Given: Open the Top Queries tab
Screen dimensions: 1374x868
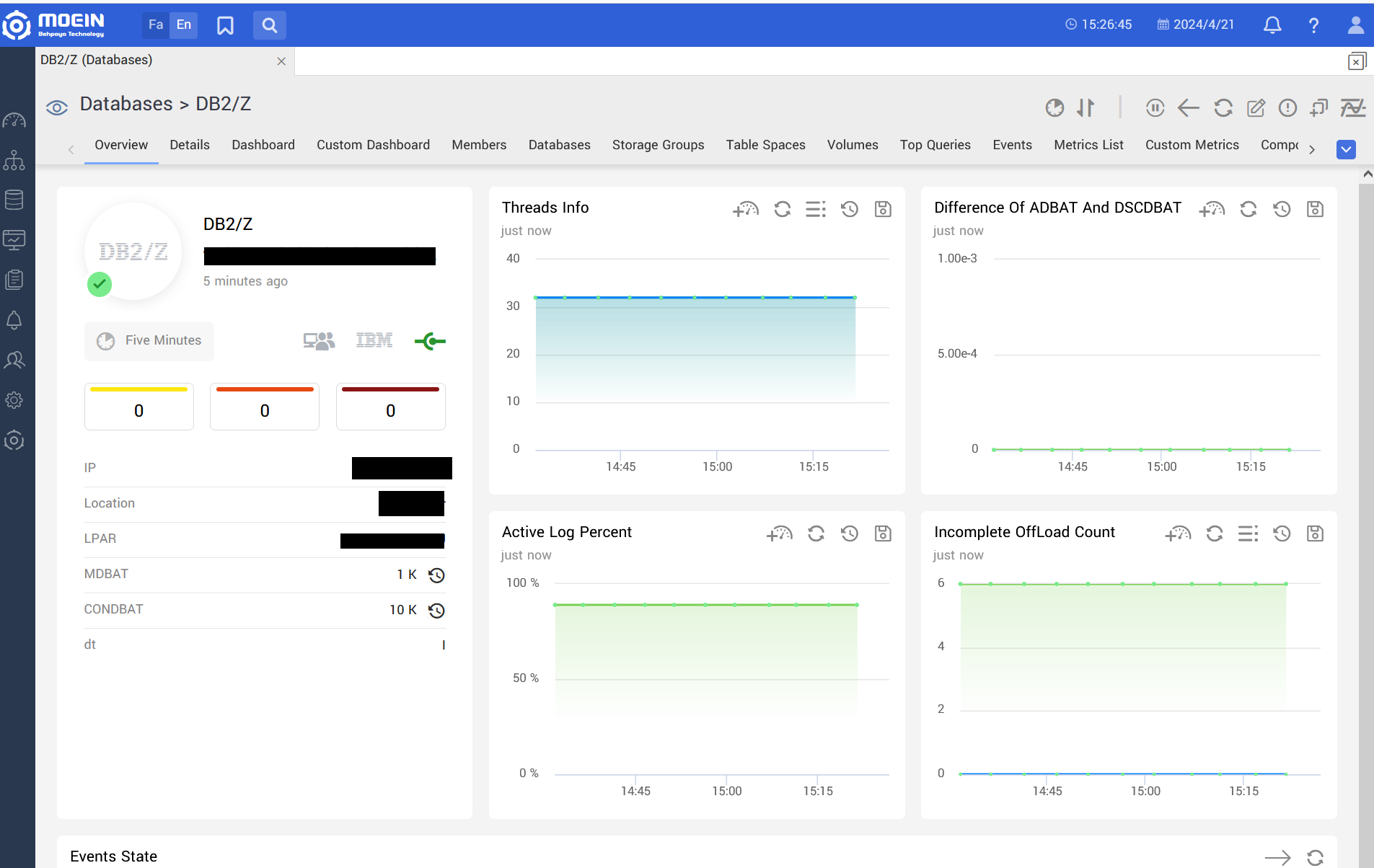Looking at the screenshot, I should (935, 145).
